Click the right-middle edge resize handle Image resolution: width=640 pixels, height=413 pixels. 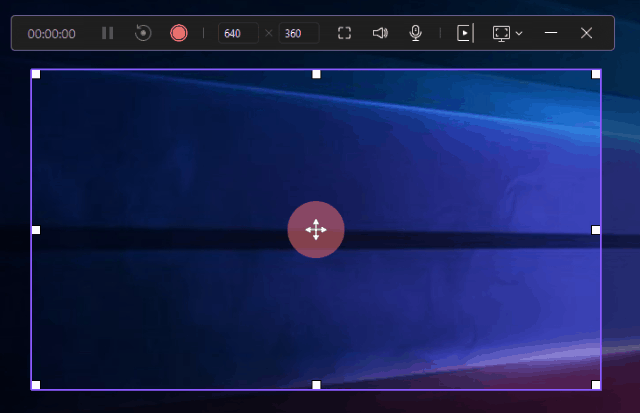596,230
